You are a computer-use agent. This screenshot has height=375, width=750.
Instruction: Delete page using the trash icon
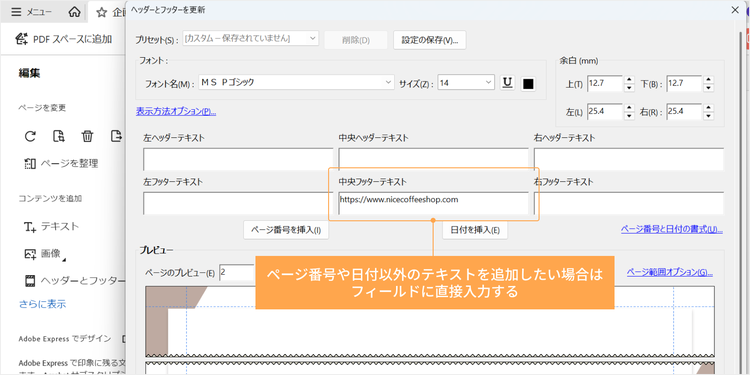click(87, 136)
